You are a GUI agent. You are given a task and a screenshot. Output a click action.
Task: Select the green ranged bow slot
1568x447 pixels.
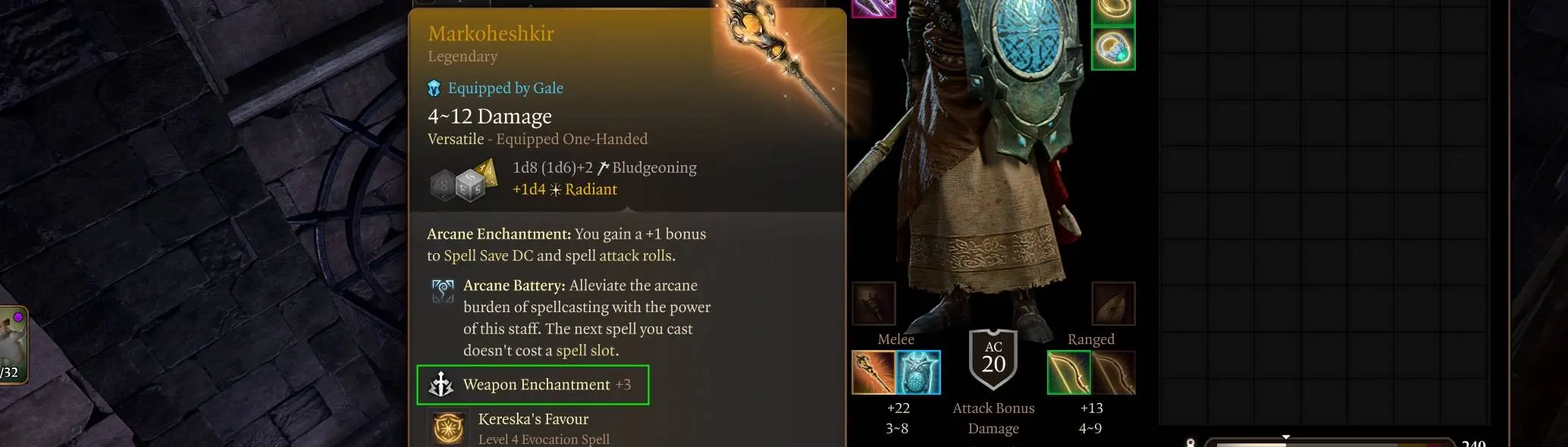pyautogui.click(x=1069, y=372)
